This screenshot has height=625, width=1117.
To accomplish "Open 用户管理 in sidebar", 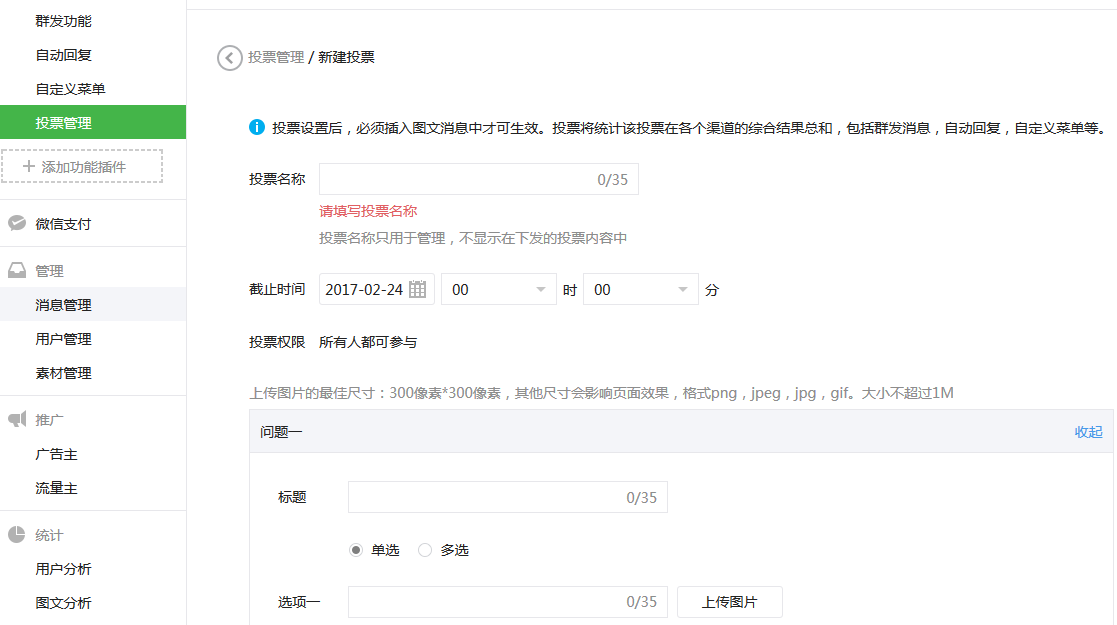I will point(64,339).
